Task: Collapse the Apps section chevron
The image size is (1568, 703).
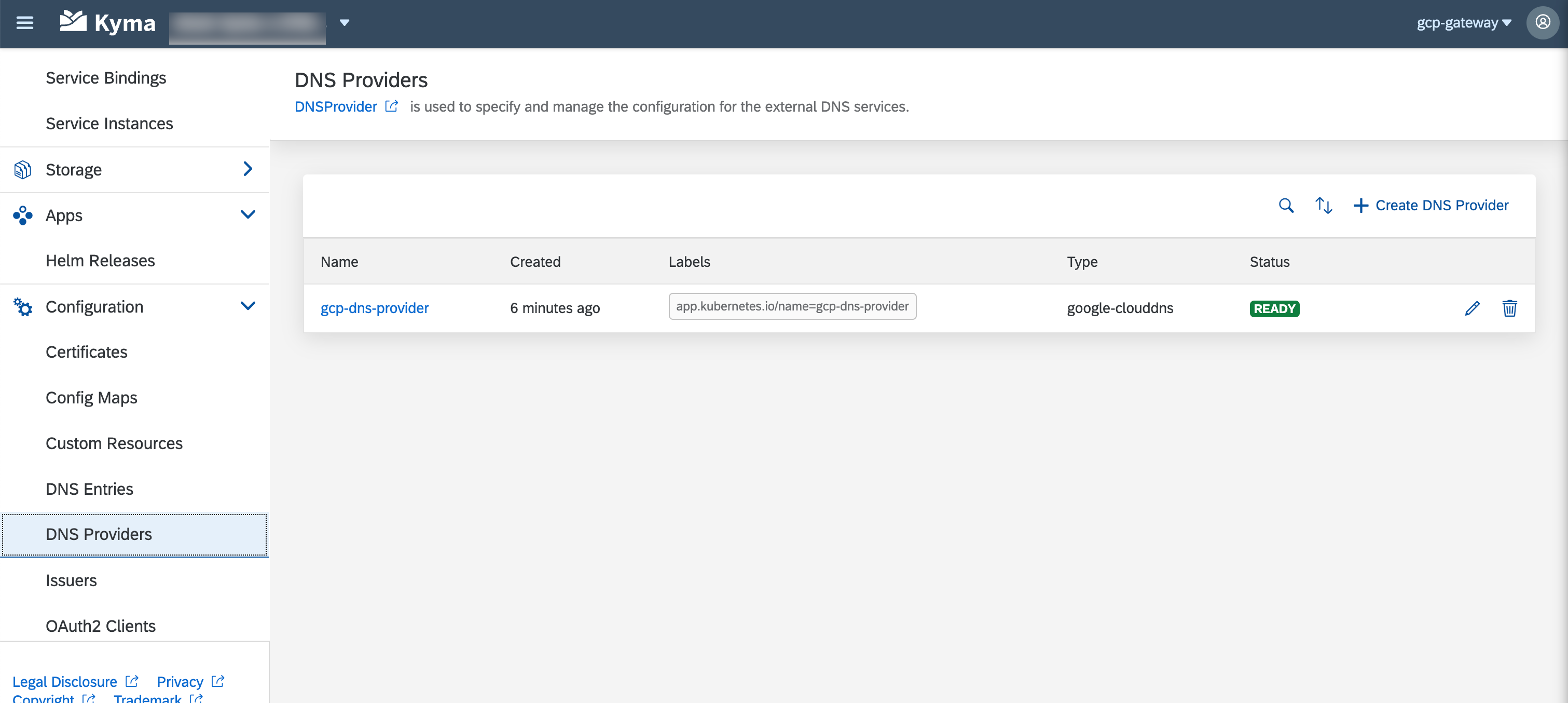Action: click(x=247, y=215)
